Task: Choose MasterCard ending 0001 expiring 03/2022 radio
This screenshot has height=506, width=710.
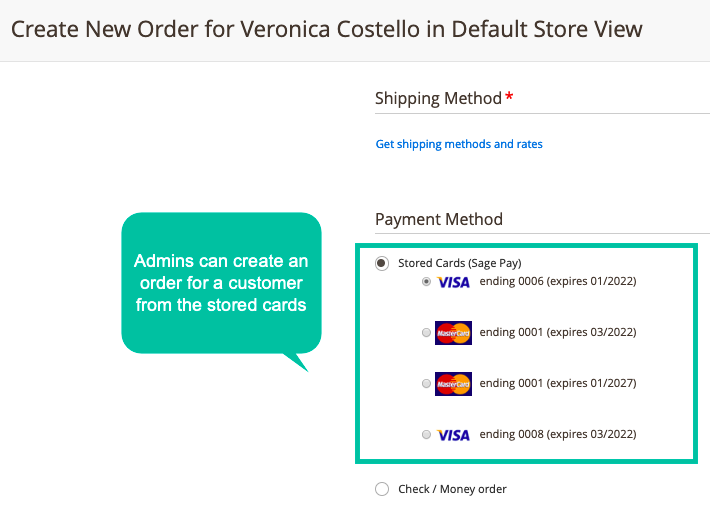Action: pos(426,333)
